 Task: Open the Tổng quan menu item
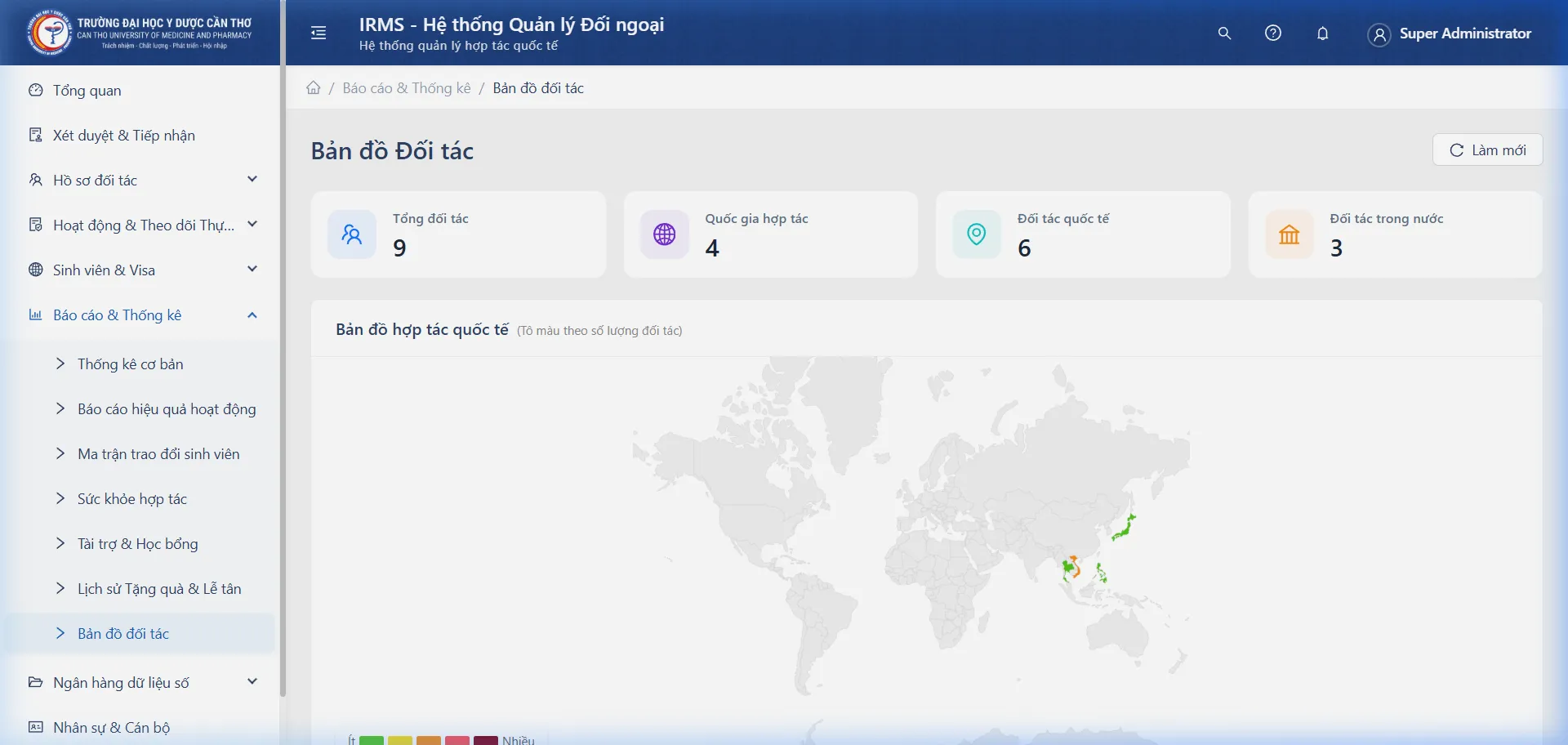click(x=87, y=91)
